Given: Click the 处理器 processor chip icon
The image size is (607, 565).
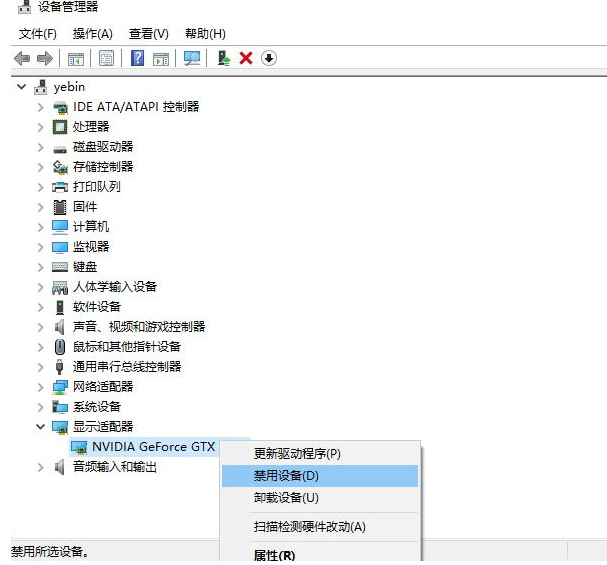Looking at the screenshot, I should point(60,127).
